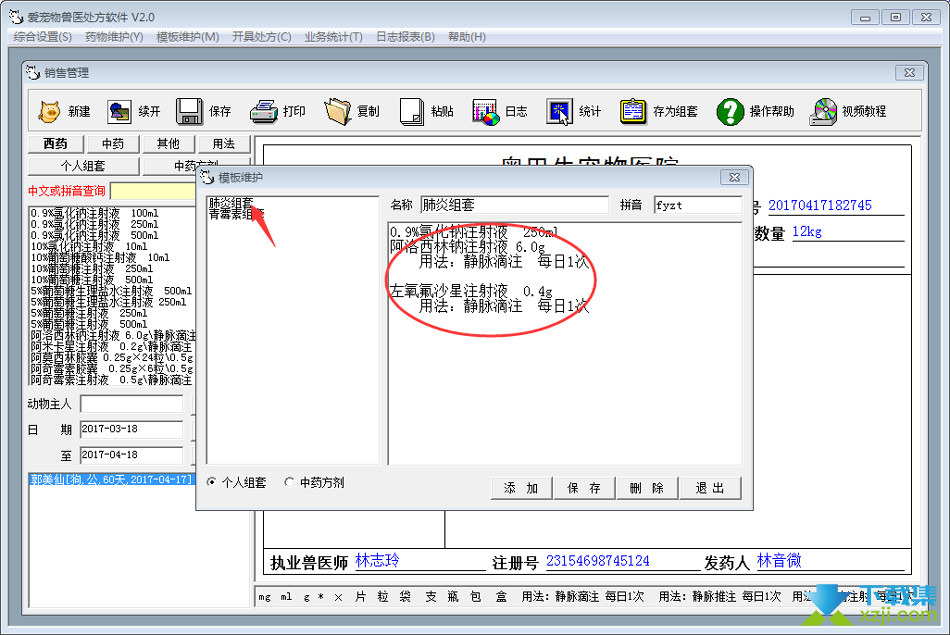Viewport: 950px width, 635px height.
Task: Click the start date field 2017-03-18
Action: (x=131, y=429)
